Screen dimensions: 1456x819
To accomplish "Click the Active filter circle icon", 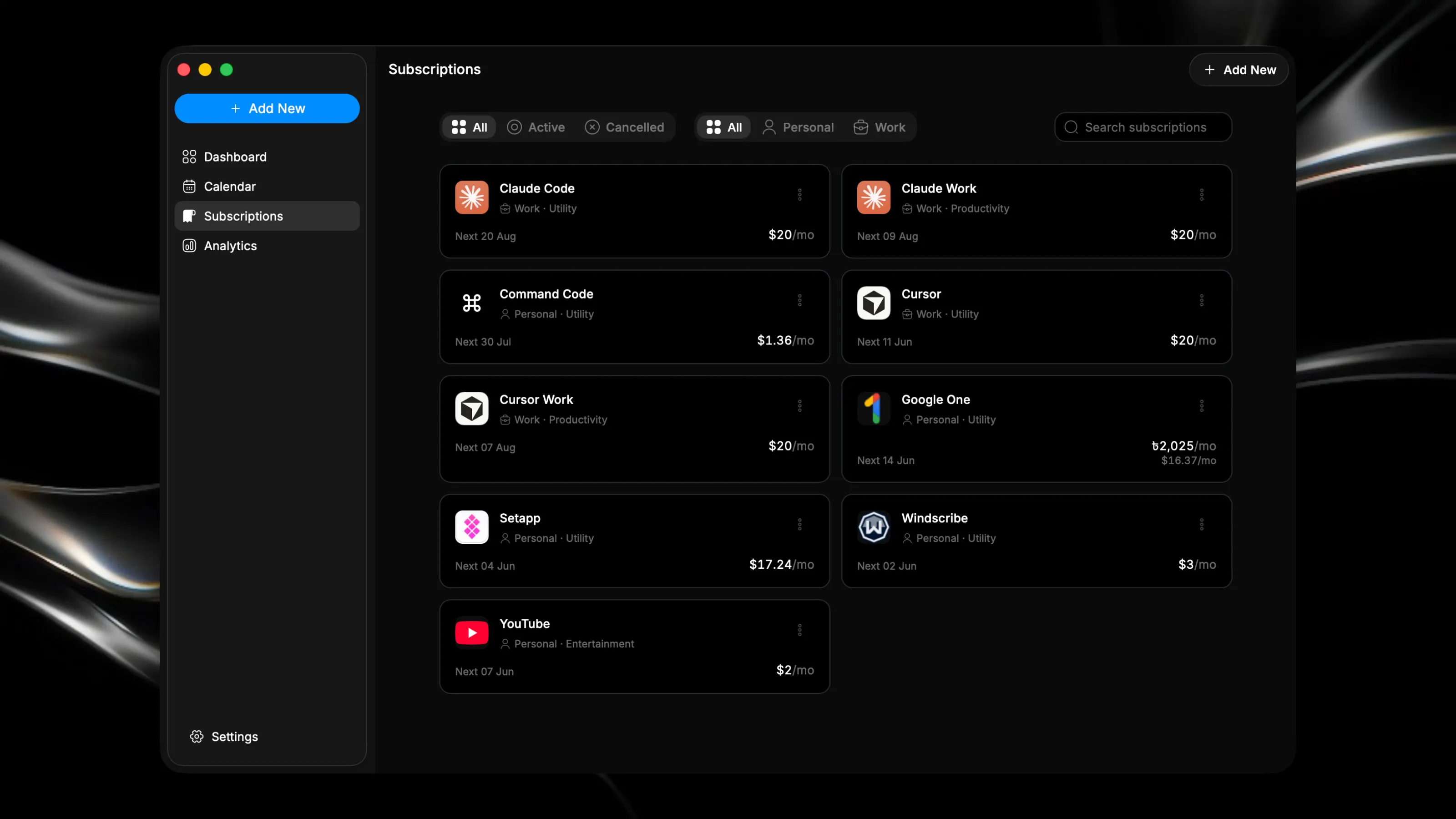I will 514,127.
